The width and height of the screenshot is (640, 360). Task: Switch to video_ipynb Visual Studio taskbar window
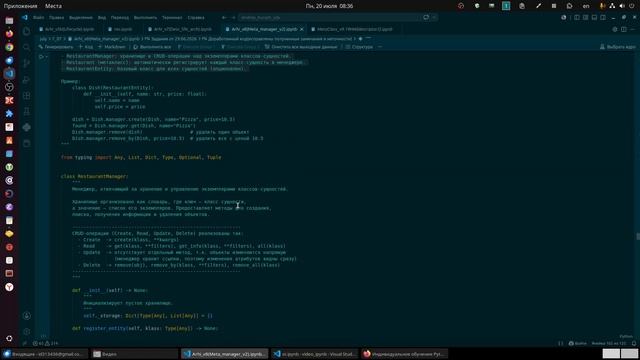click(314, 354)
